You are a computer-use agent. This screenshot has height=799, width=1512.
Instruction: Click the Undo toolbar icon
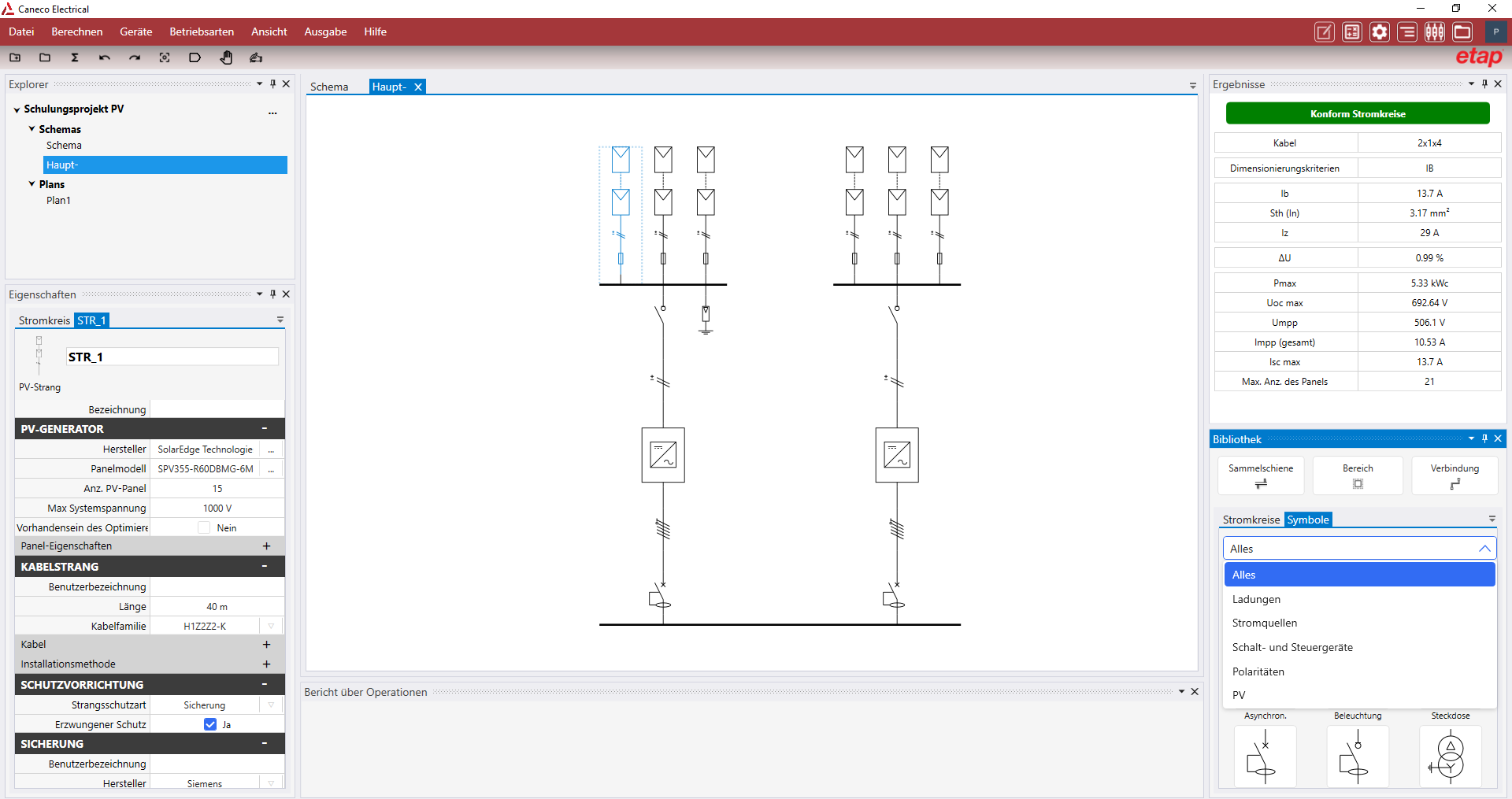point(103,57)
